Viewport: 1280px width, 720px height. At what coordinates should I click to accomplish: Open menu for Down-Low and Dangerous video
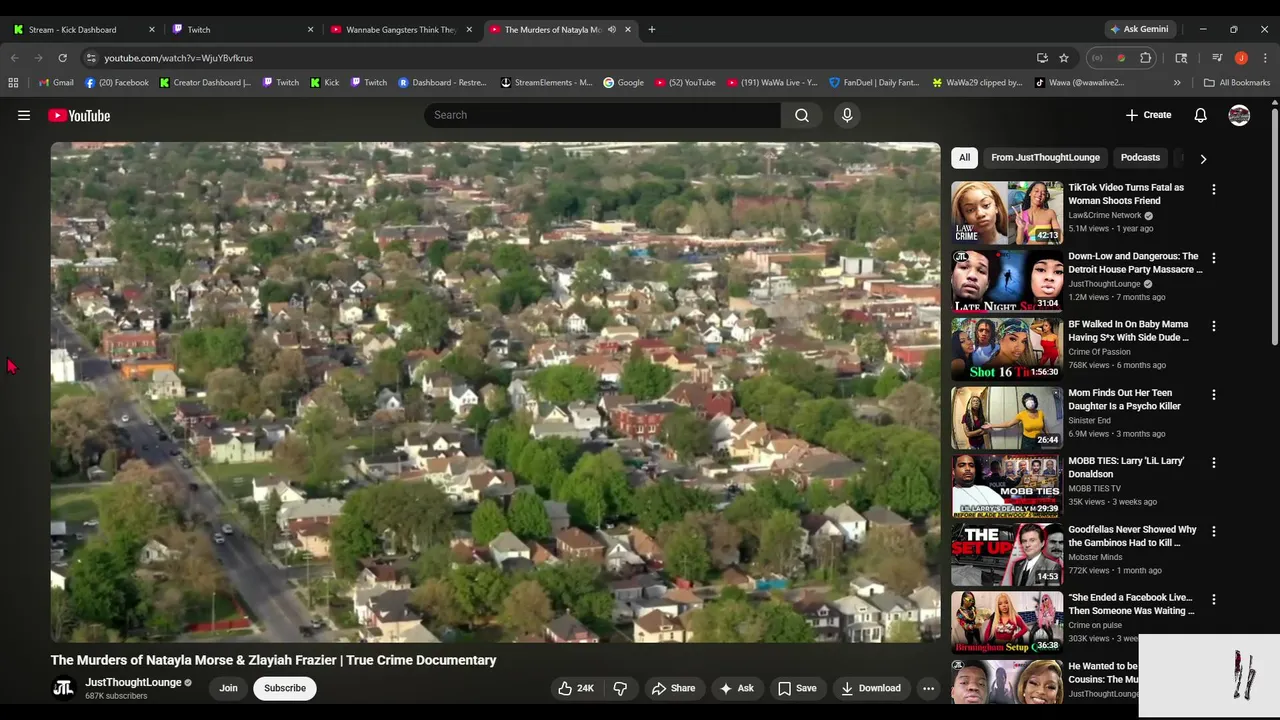(x=1214, y=258)
